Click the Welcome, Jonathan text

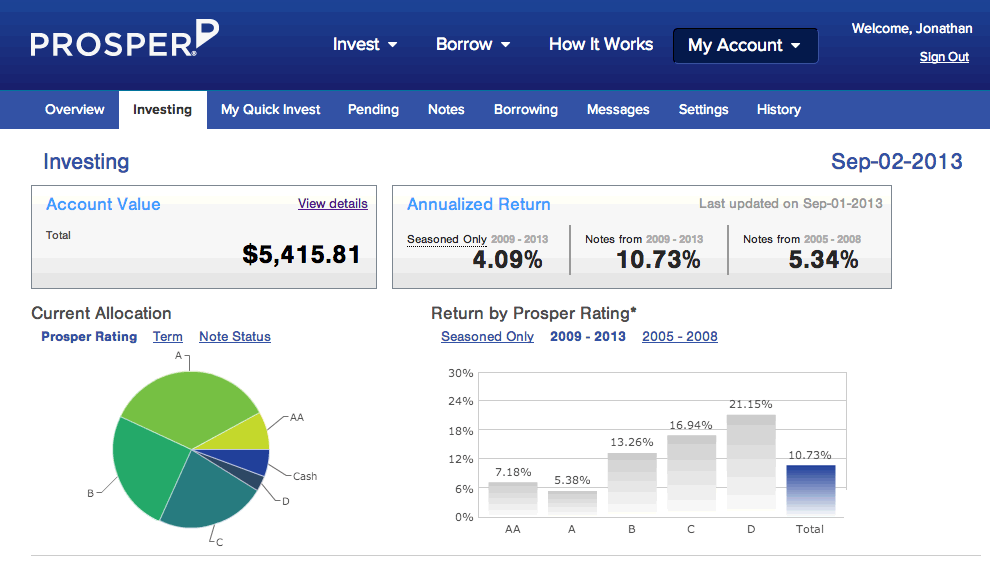point(912,28)
